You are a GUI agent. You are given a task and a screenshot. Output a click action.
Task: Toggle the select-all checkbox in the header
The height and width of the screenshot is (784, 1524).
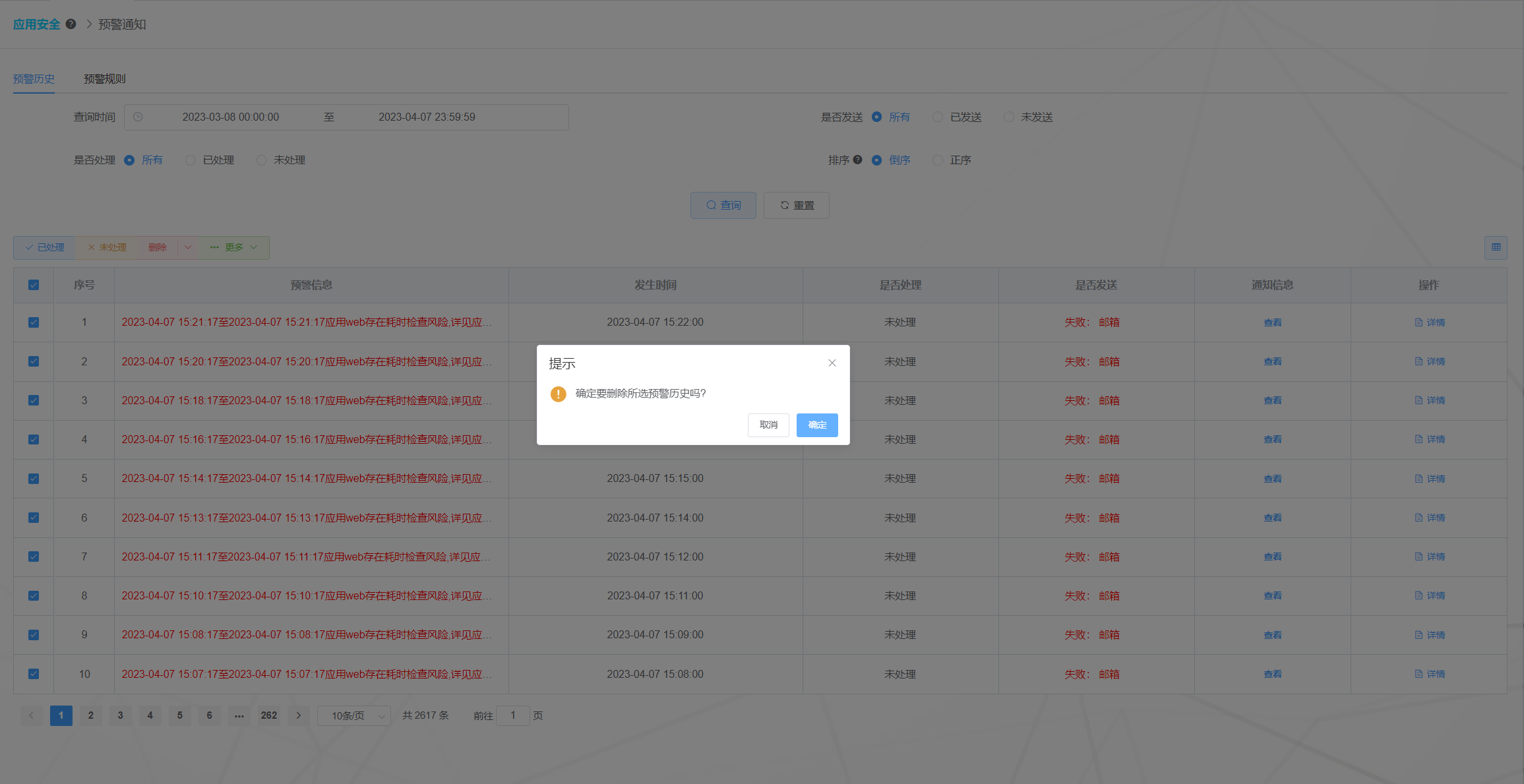(34, 285)
